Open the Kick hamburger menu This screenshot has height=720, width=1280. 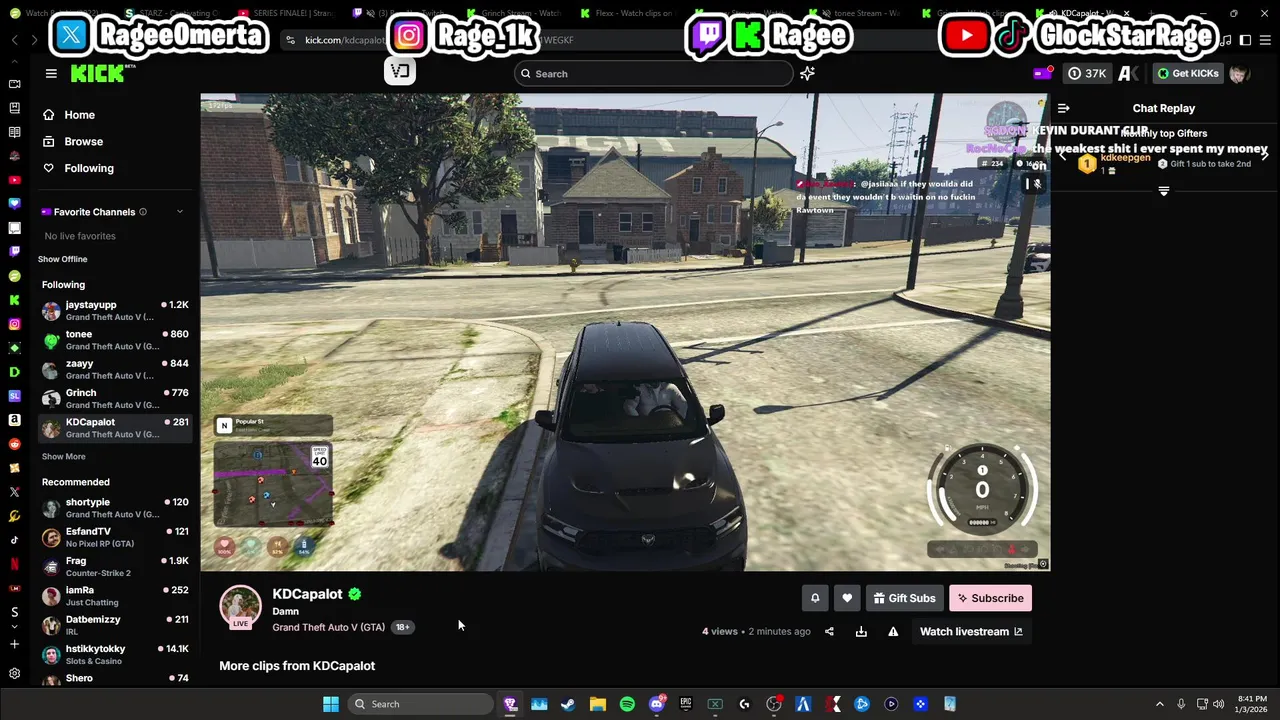pos(51,73)
